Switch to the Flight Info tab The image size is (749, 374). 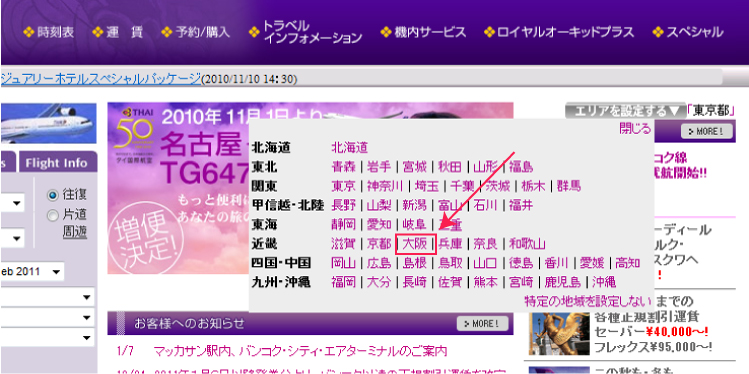(x=57, y=163)
